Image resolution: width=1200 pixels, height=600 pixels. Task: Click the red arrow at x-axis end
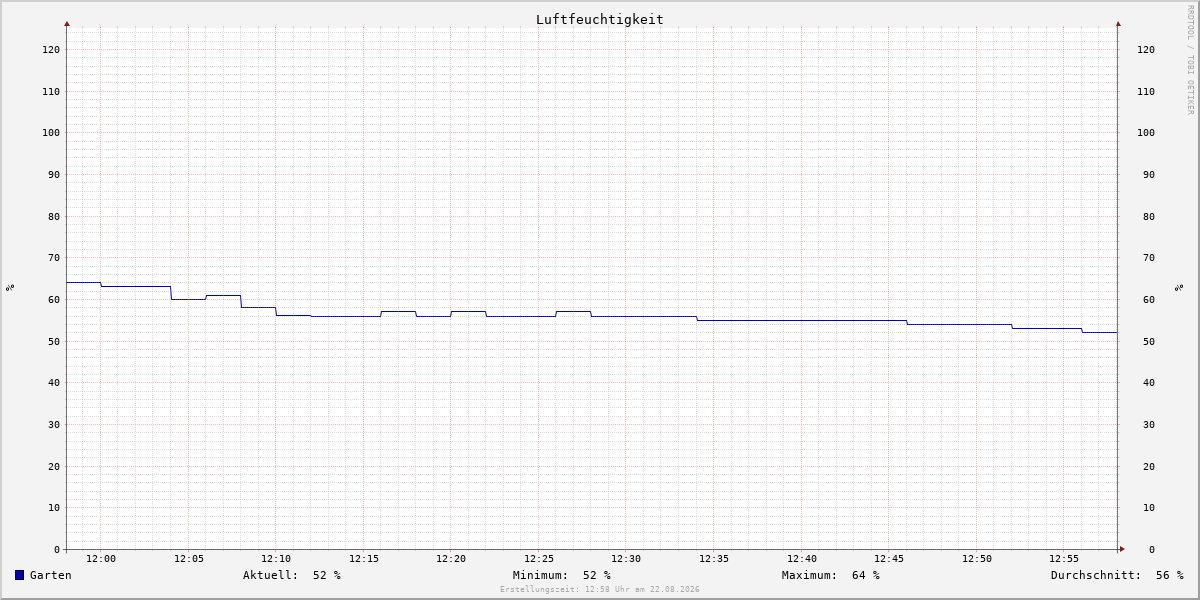tap(1122, 549)
